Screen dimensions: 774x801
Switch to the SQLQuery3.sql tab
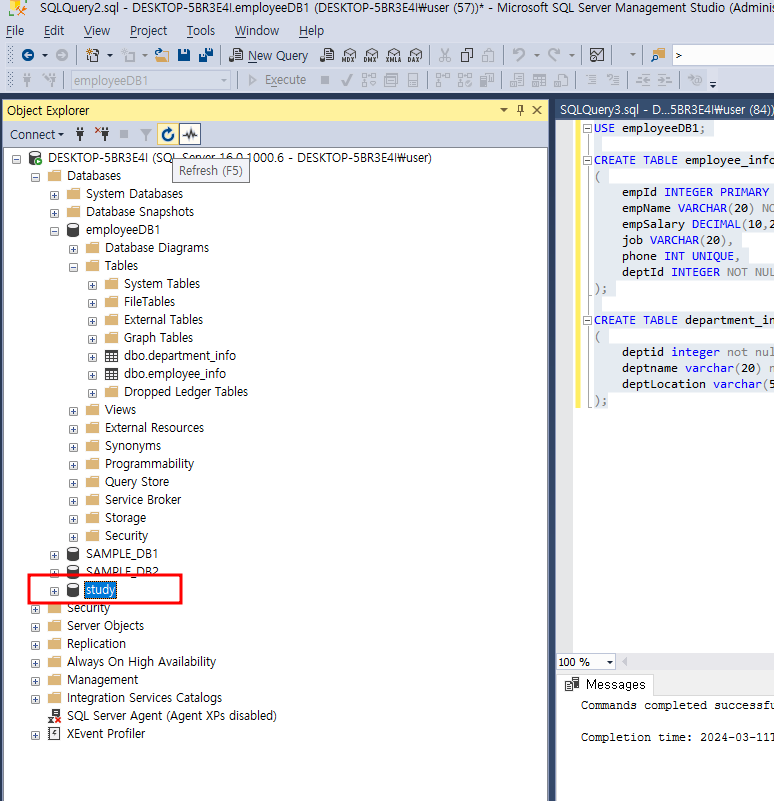[x=665, y=110]
